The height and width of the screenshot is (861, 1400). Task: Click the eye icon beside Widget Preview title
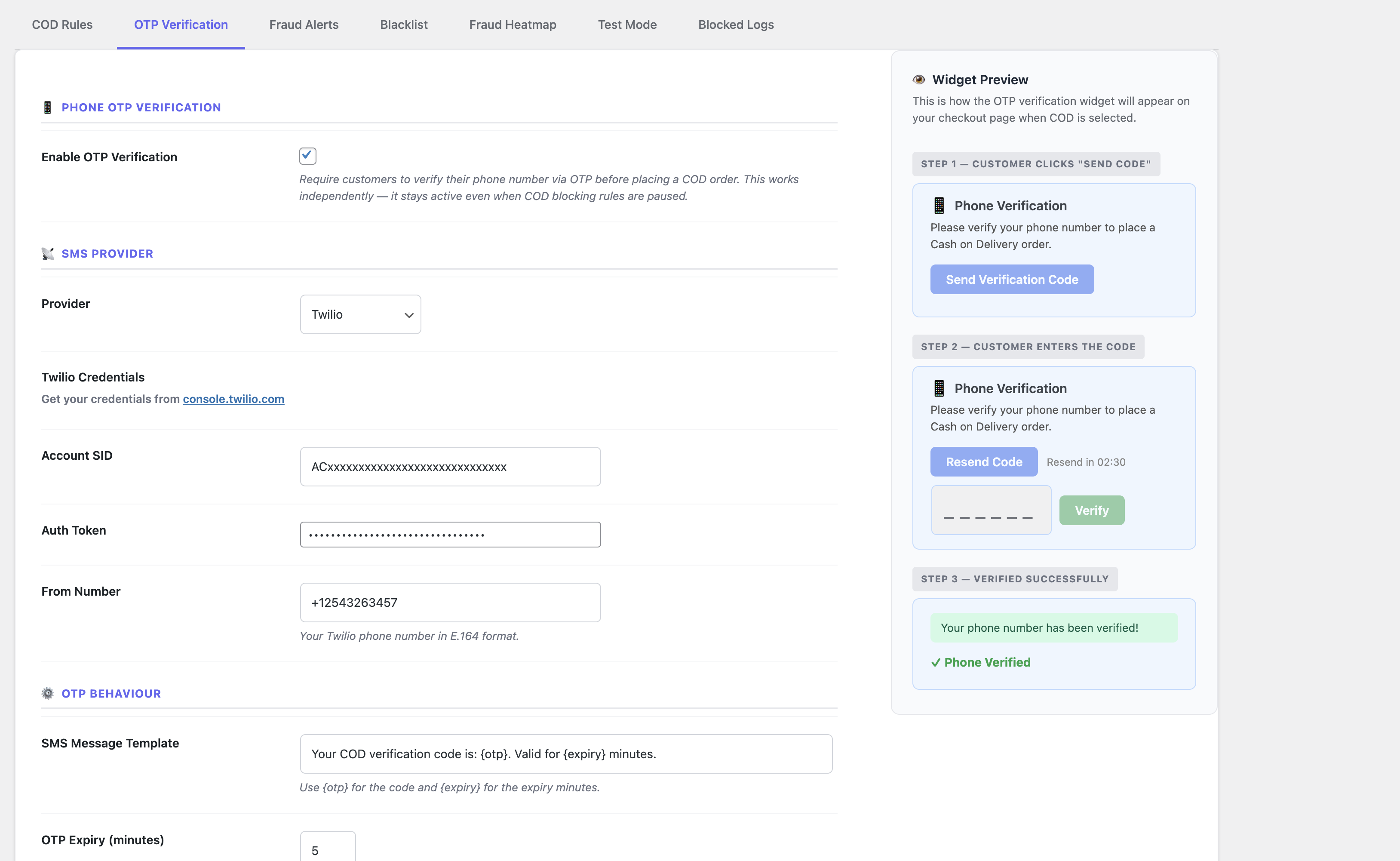click(x=918, y=80)
